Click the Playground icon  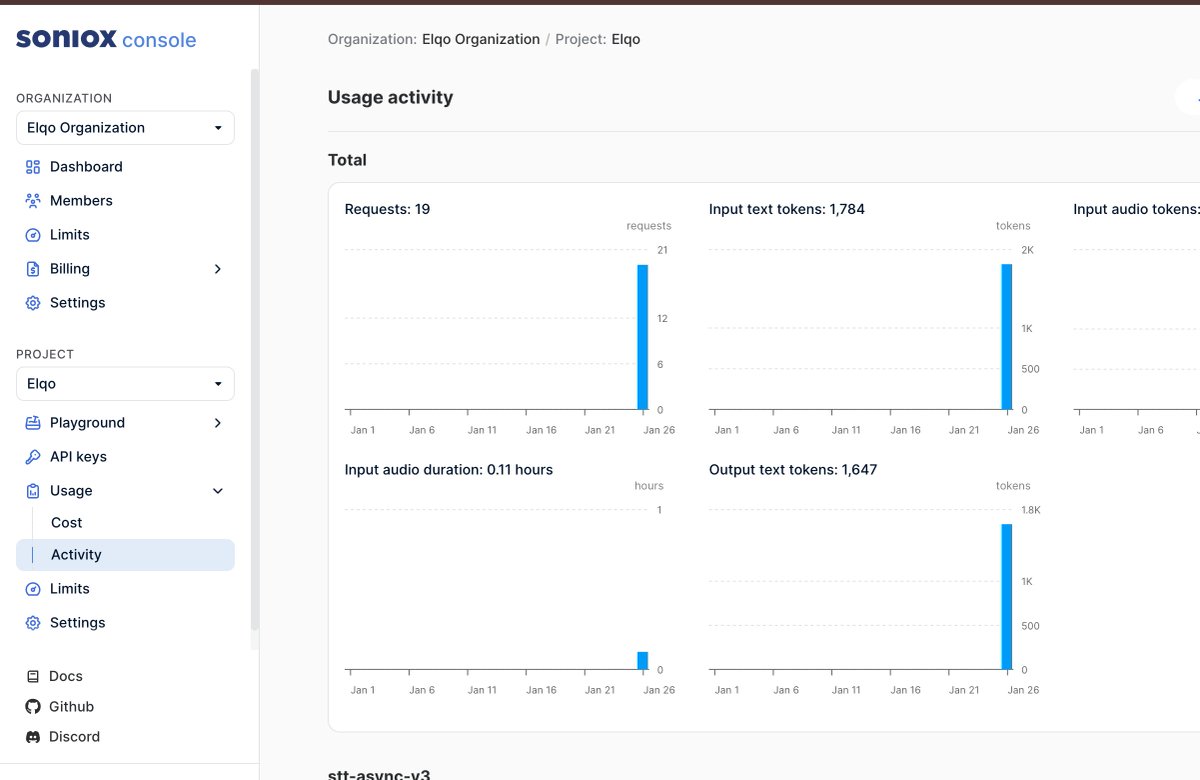(33, 423)
